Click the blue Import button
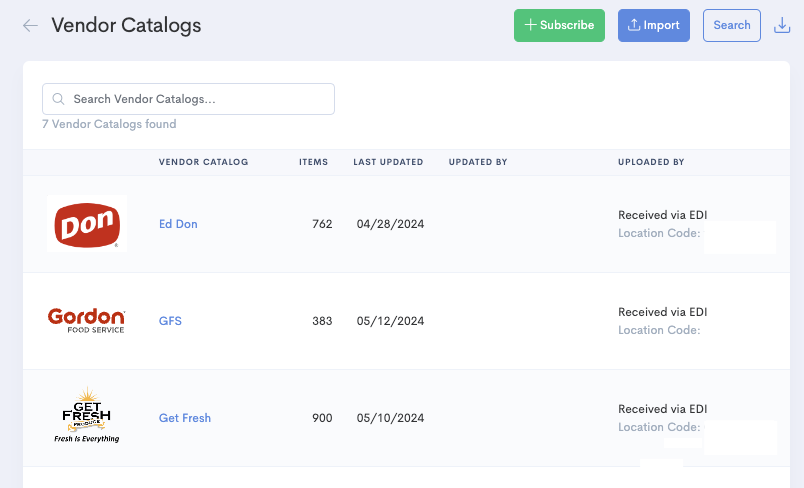The width and height of the screenshot is (804, 488). pos(654,26)
